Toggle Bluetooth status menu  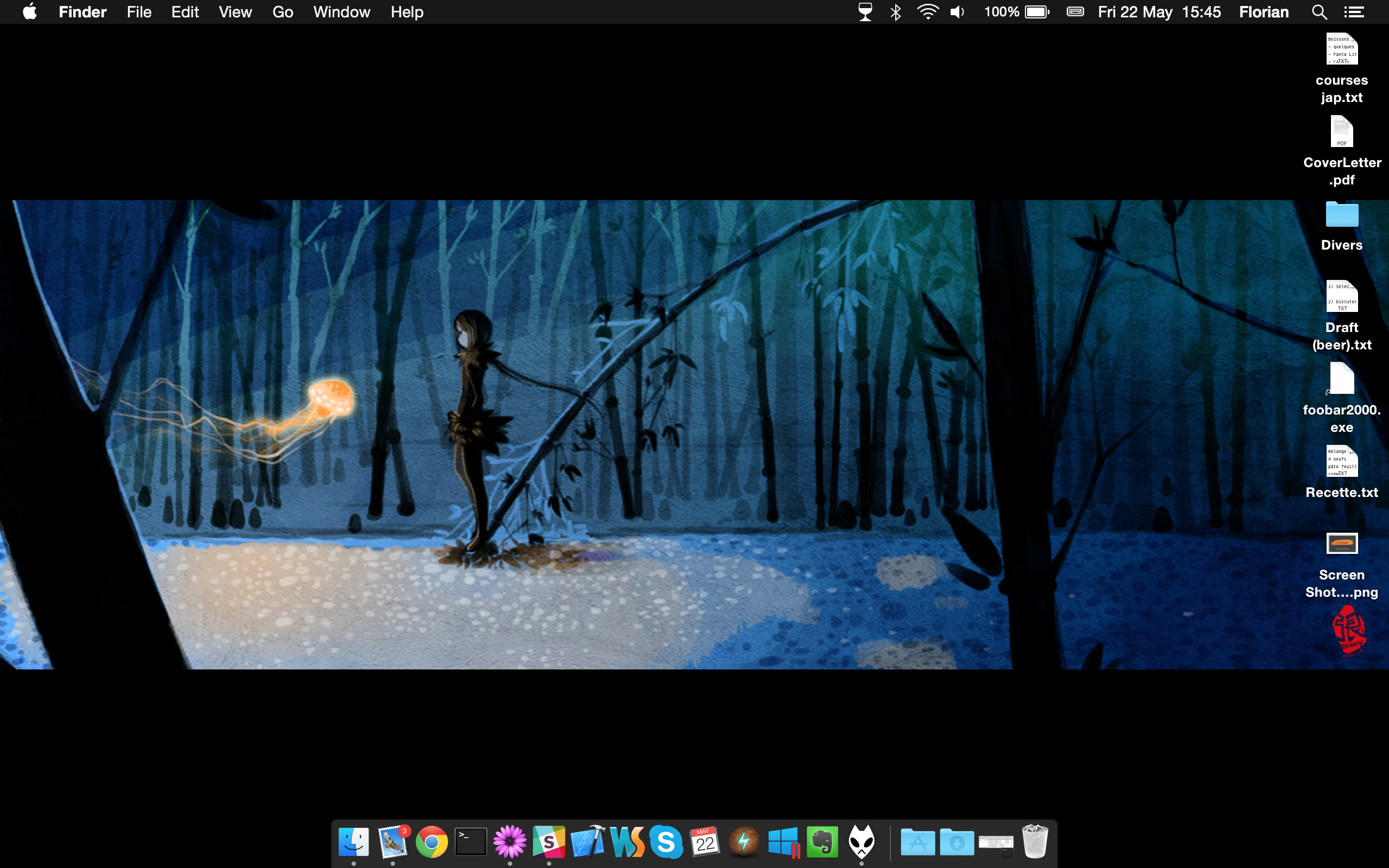pos(895,12)
